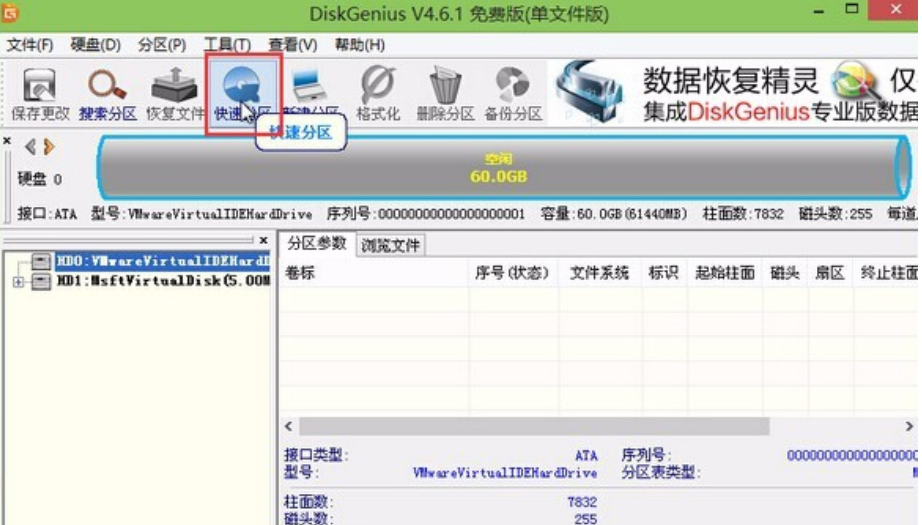922x525 pixels.
Task: Close the disk tree panel with its X
Action: click(263, 240)
